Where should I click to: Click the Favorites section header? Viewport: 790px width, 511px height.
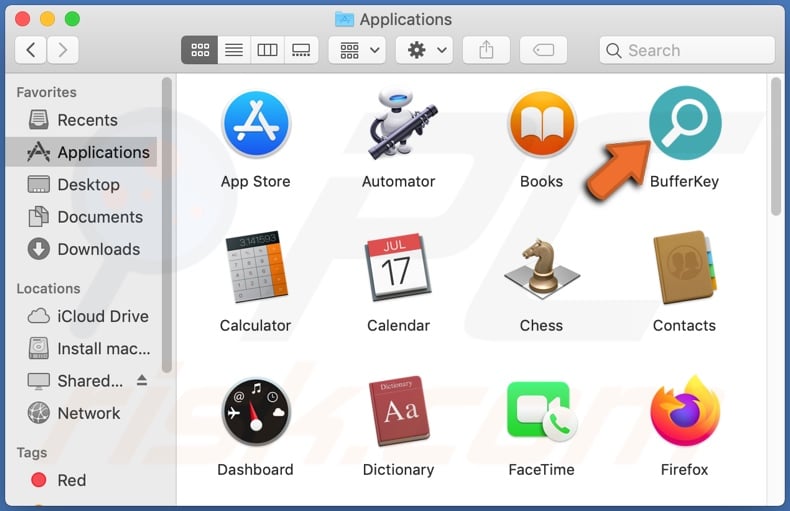(46, 92)
